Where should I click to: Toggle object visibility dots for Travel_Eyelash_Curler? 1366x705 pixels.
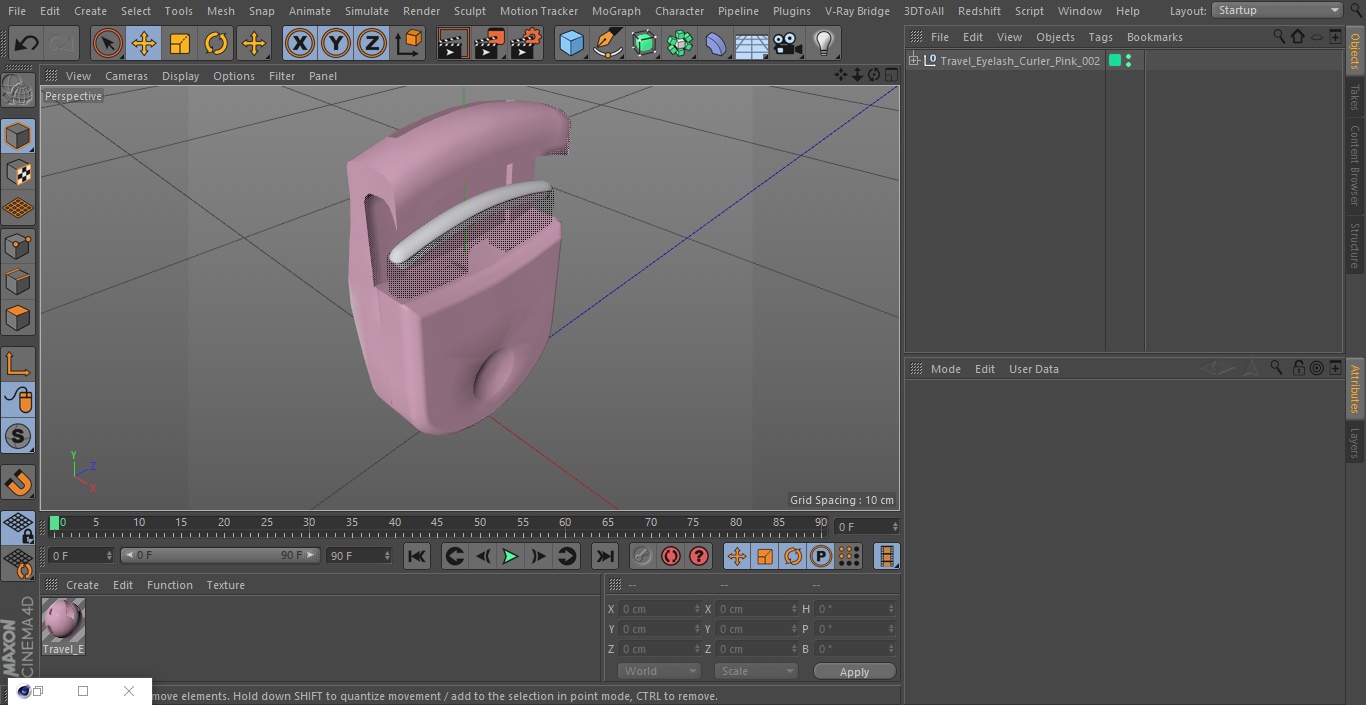[x=1129, y=61]
